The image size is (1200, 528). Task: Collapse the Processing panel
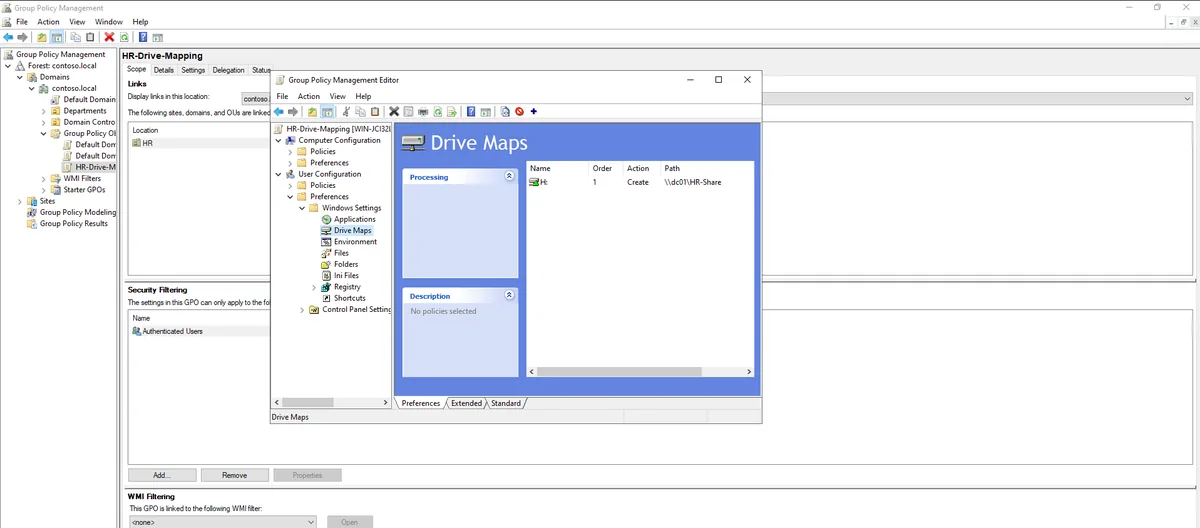[x=509, y=176]
